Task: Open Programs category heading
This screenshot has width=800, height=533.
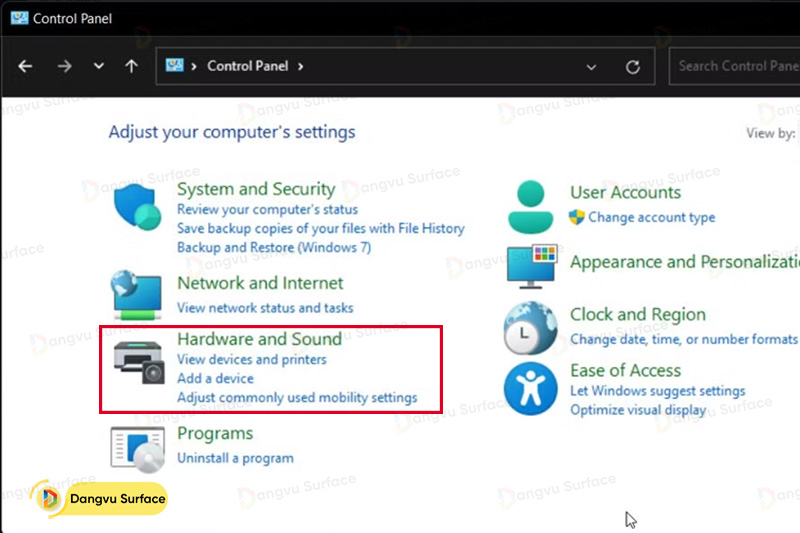Action: pyautogui.click(x=215, y=433)
